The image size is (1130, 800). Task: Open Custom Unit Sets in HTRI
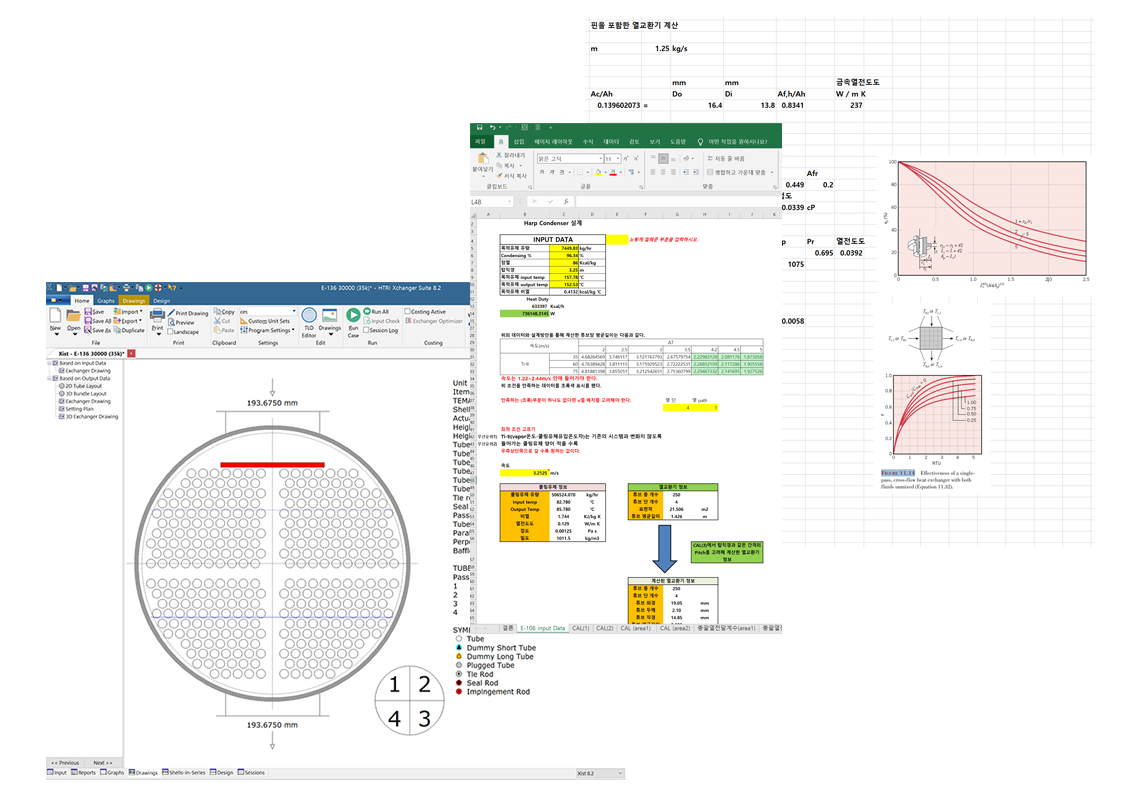point(265,321)
